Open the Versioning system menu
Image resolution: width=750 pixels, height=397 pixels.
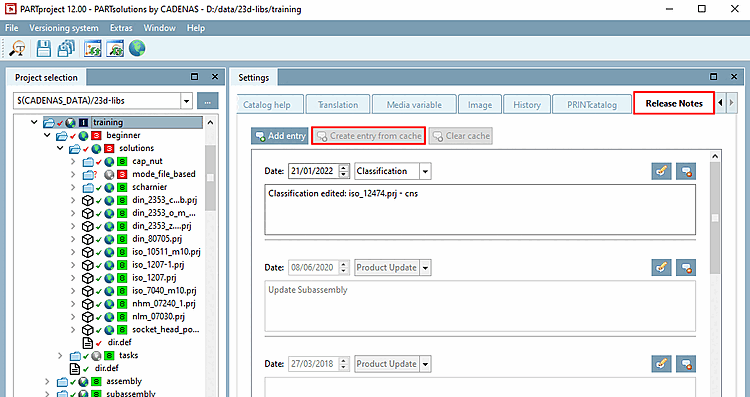[64, 28]
